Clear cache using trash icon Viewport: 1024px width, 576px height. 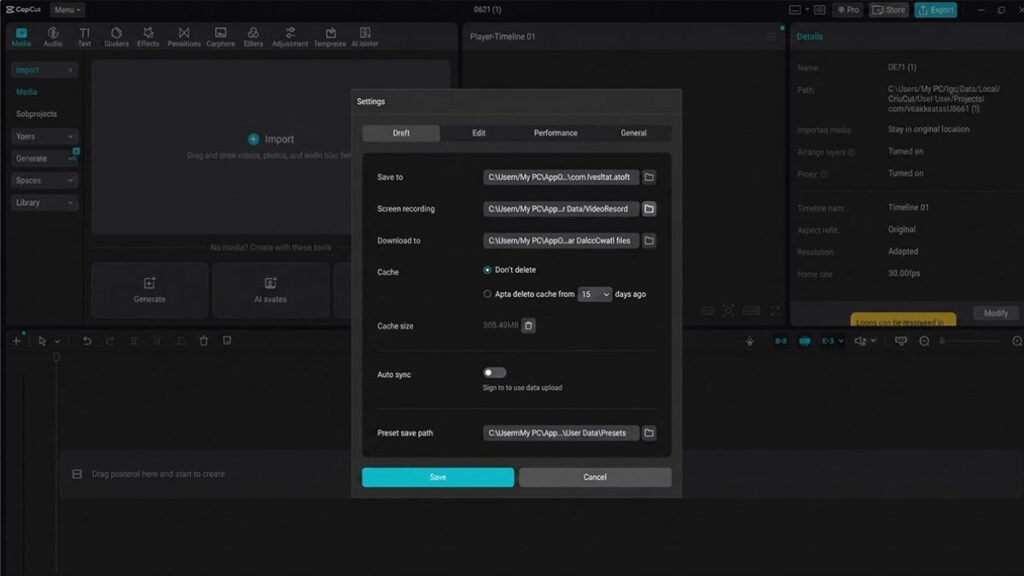pos(528,325)
